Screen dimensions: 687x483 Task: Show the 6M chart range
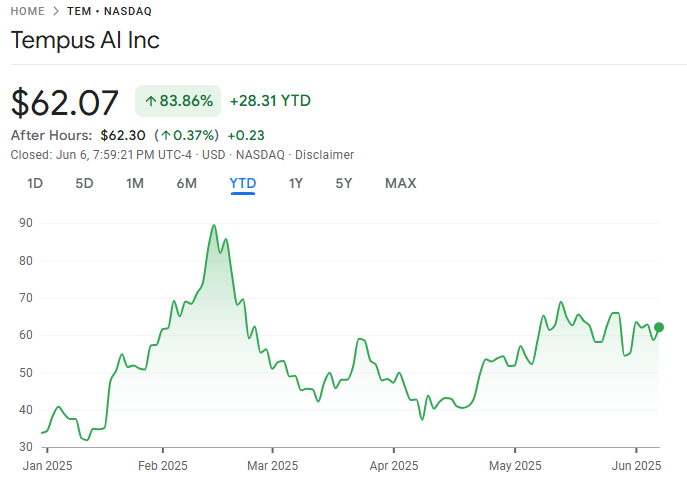[186, 183]
